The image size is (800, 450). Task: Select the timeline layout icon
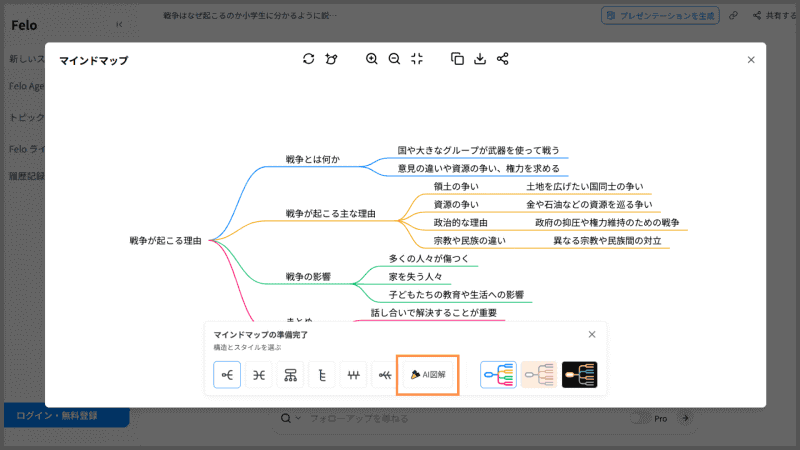click(354, 375)
